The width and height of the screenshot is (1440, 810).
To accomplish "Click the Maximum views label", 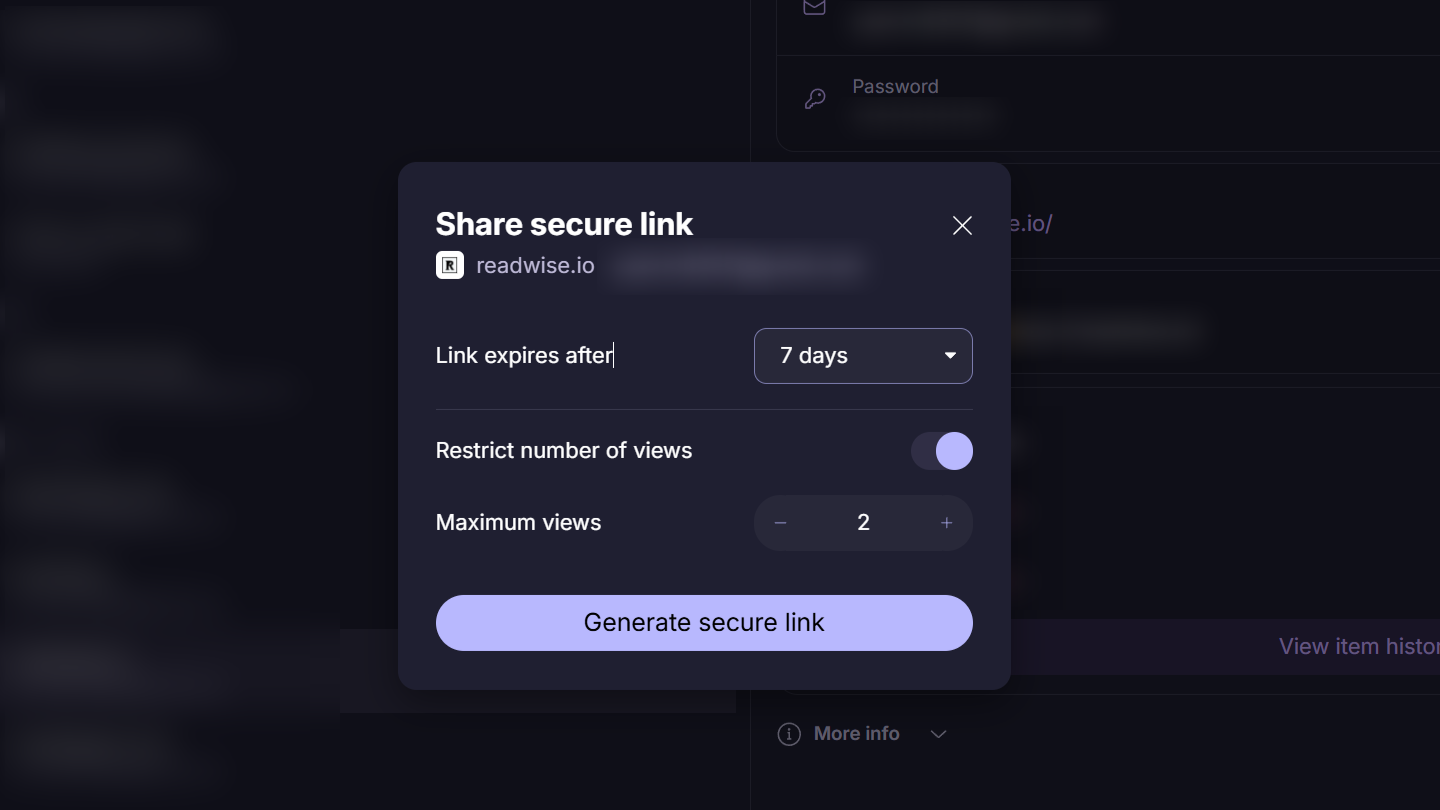I will [518, 523].
